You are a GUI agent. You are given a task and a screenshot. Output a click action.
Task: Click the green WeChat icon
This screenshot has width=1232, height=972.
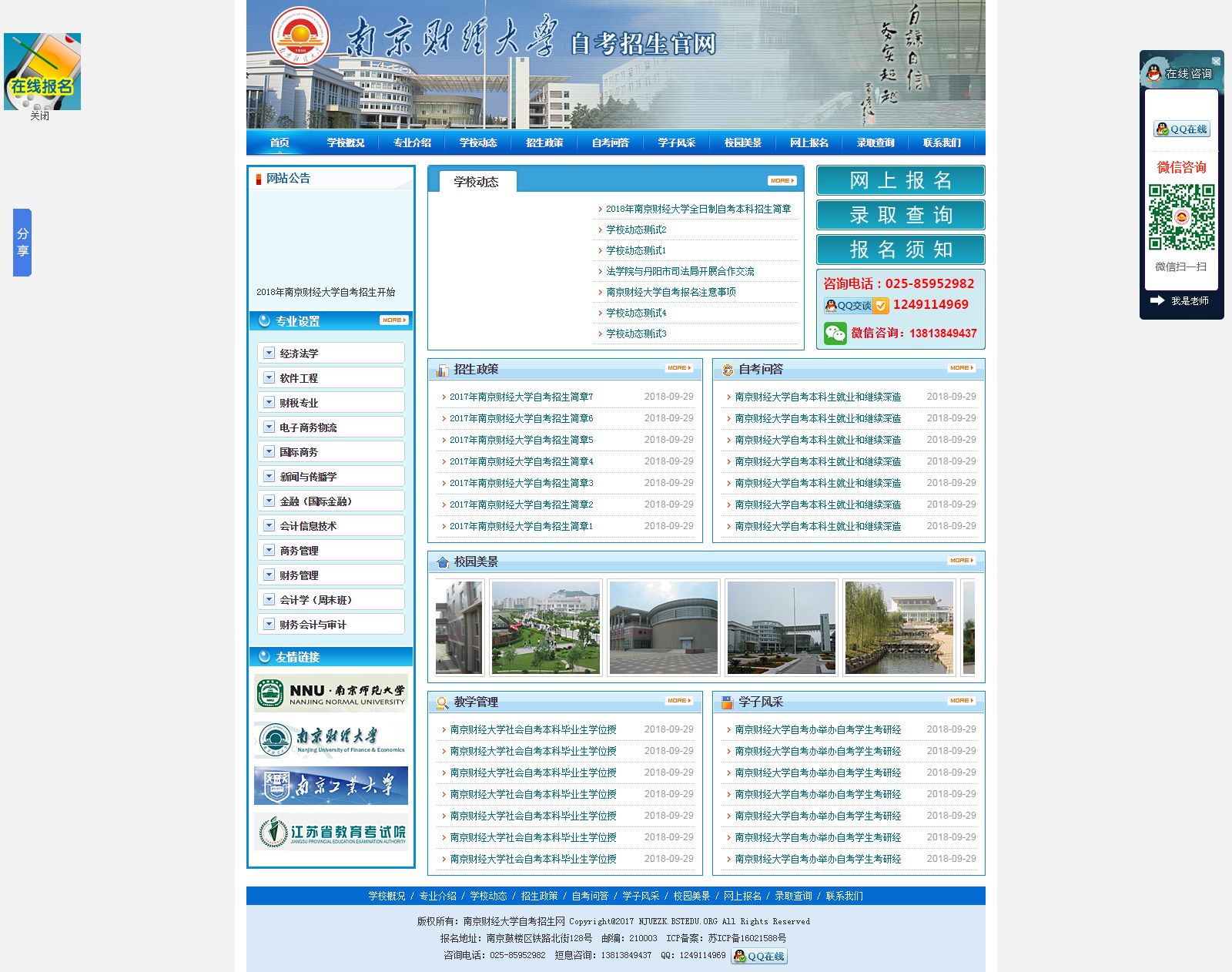(835, 333)
